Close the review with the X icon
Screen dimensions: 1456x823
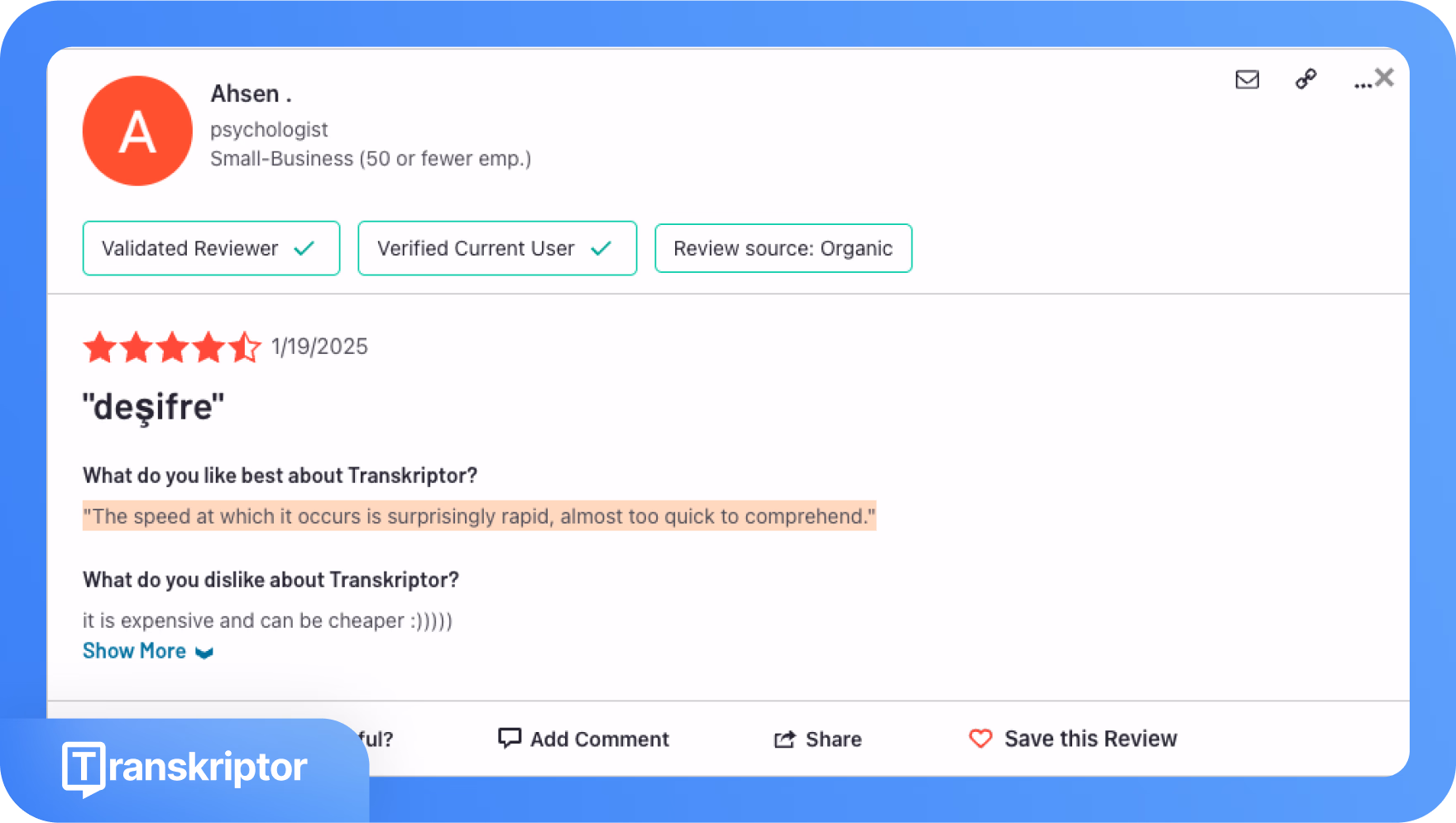coord(1384,78)
